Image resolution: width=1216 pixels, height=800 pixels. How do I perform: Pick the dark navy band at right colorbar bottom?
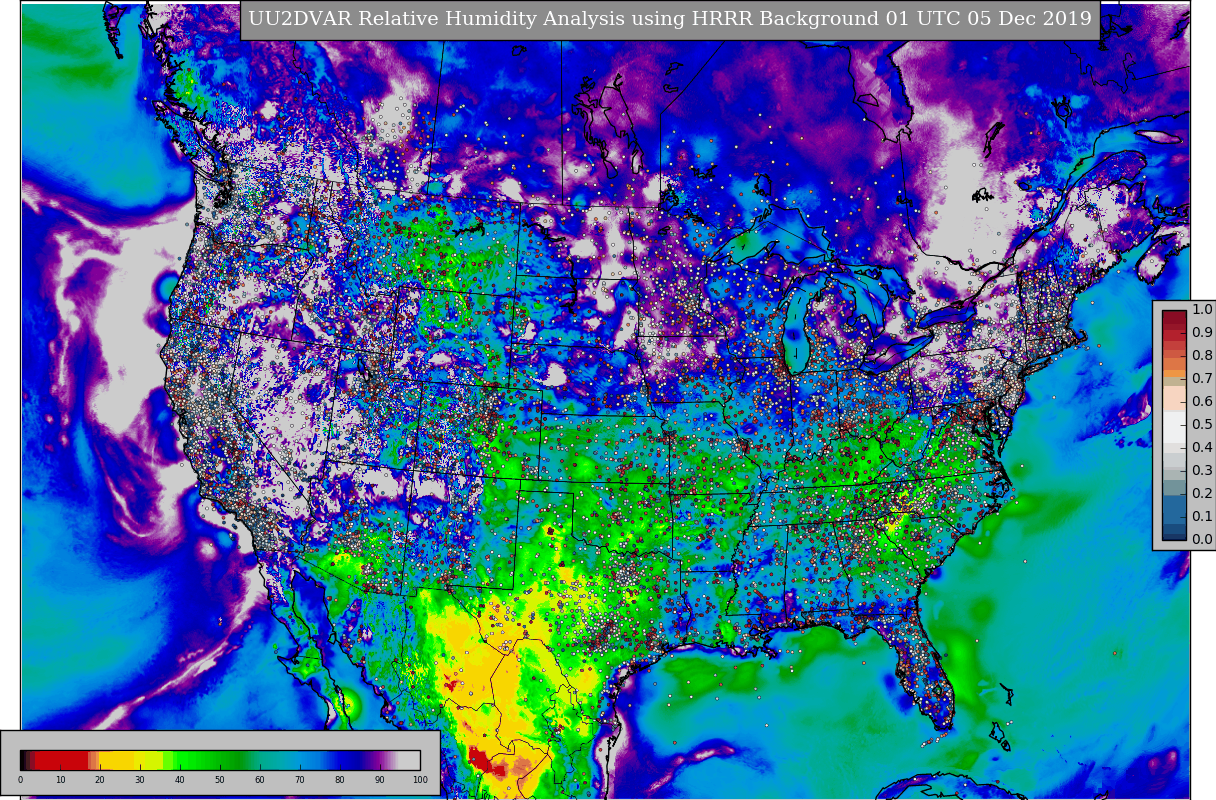pos(1174,537)
